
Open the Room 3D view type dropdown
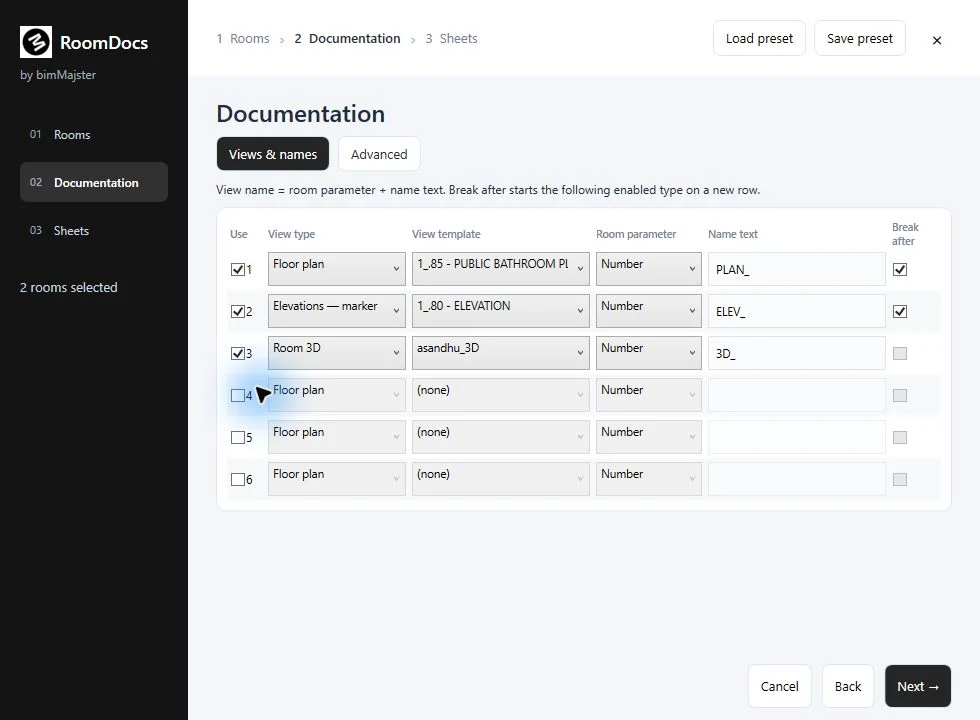[x=336, y=352]
